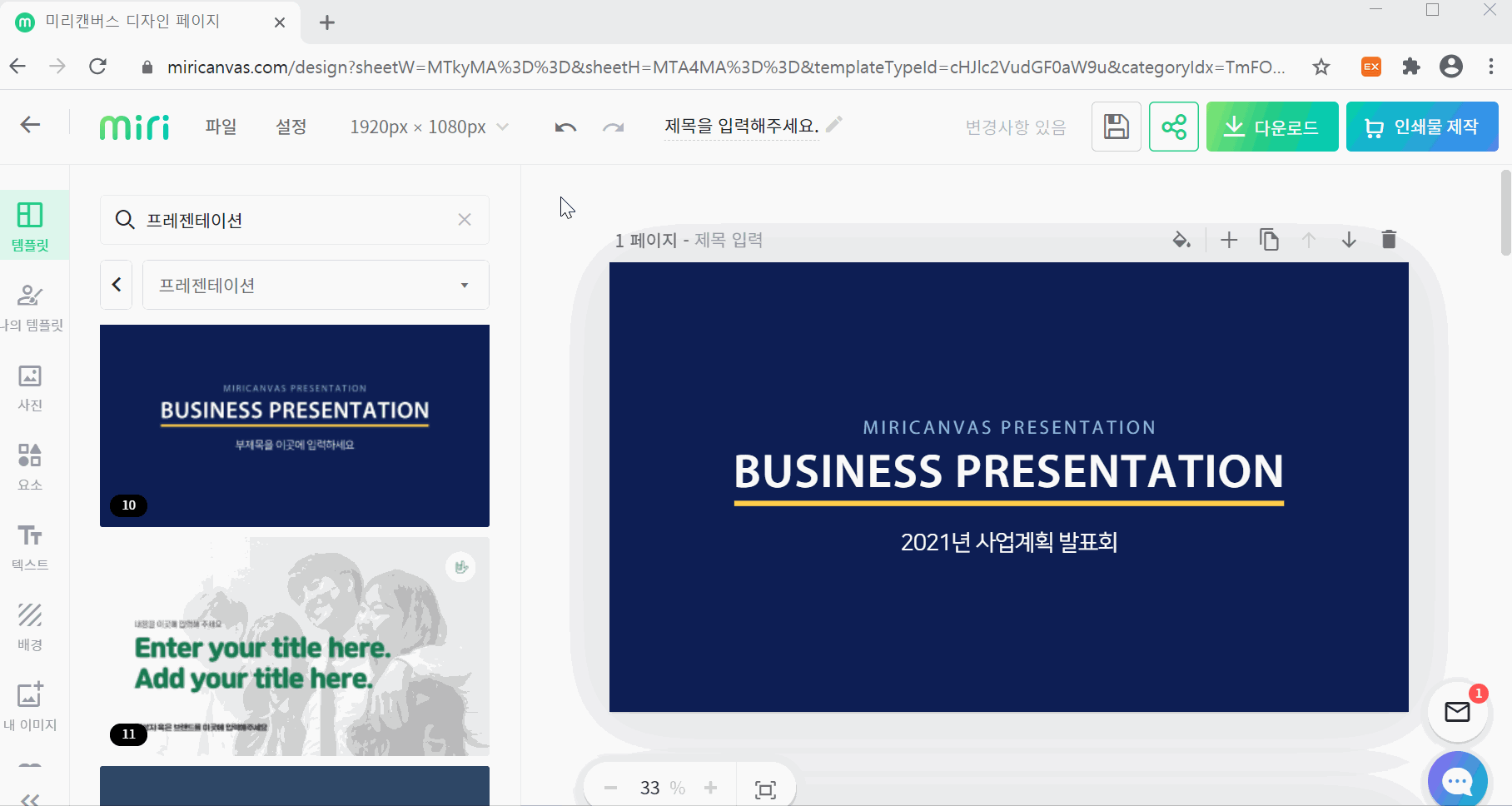Click the search magnifier icon
The height and width of the screenshot is (806, 1512).
(125, 220)
